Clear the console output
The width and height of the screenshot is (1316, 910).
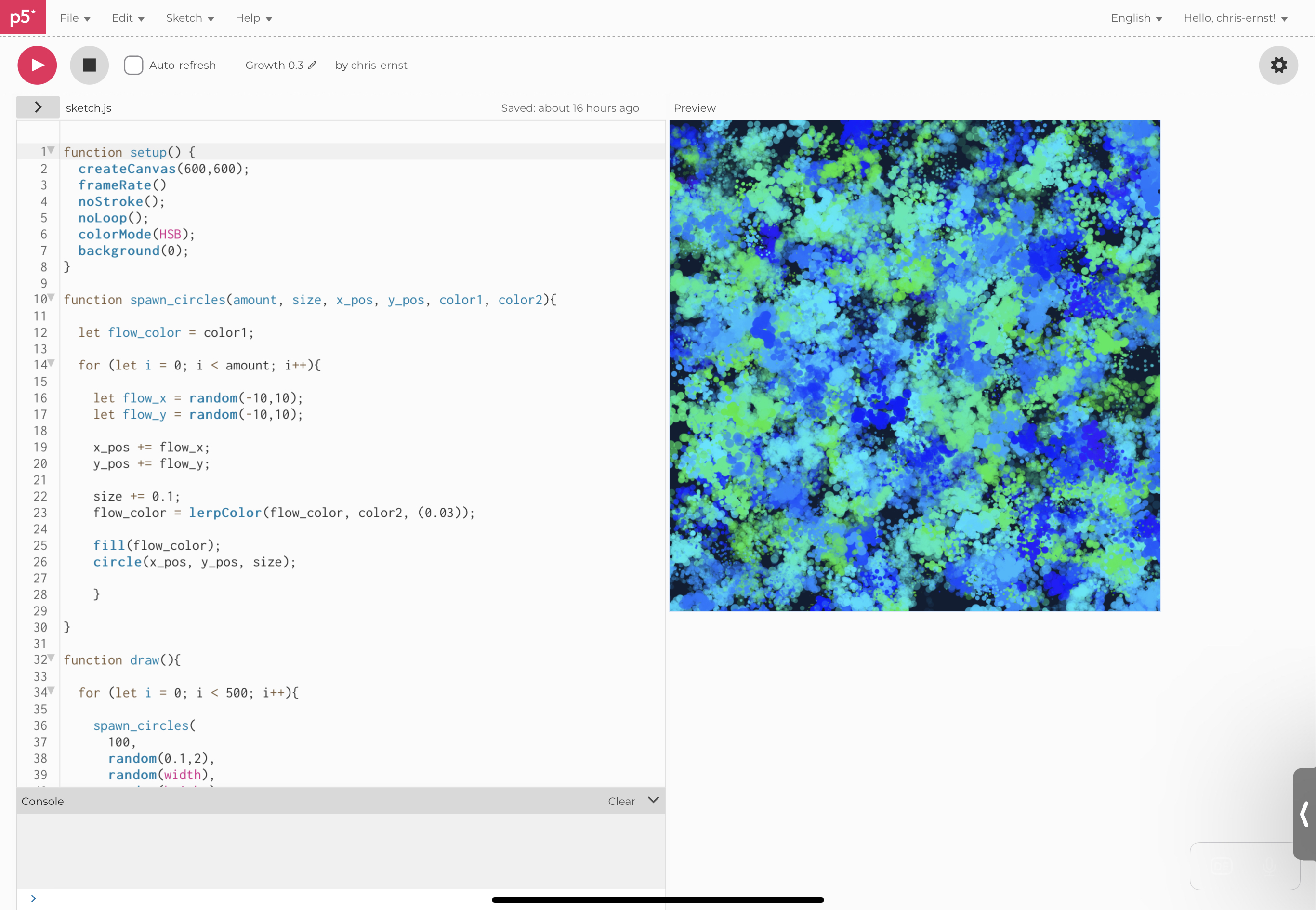coord(621,801)
